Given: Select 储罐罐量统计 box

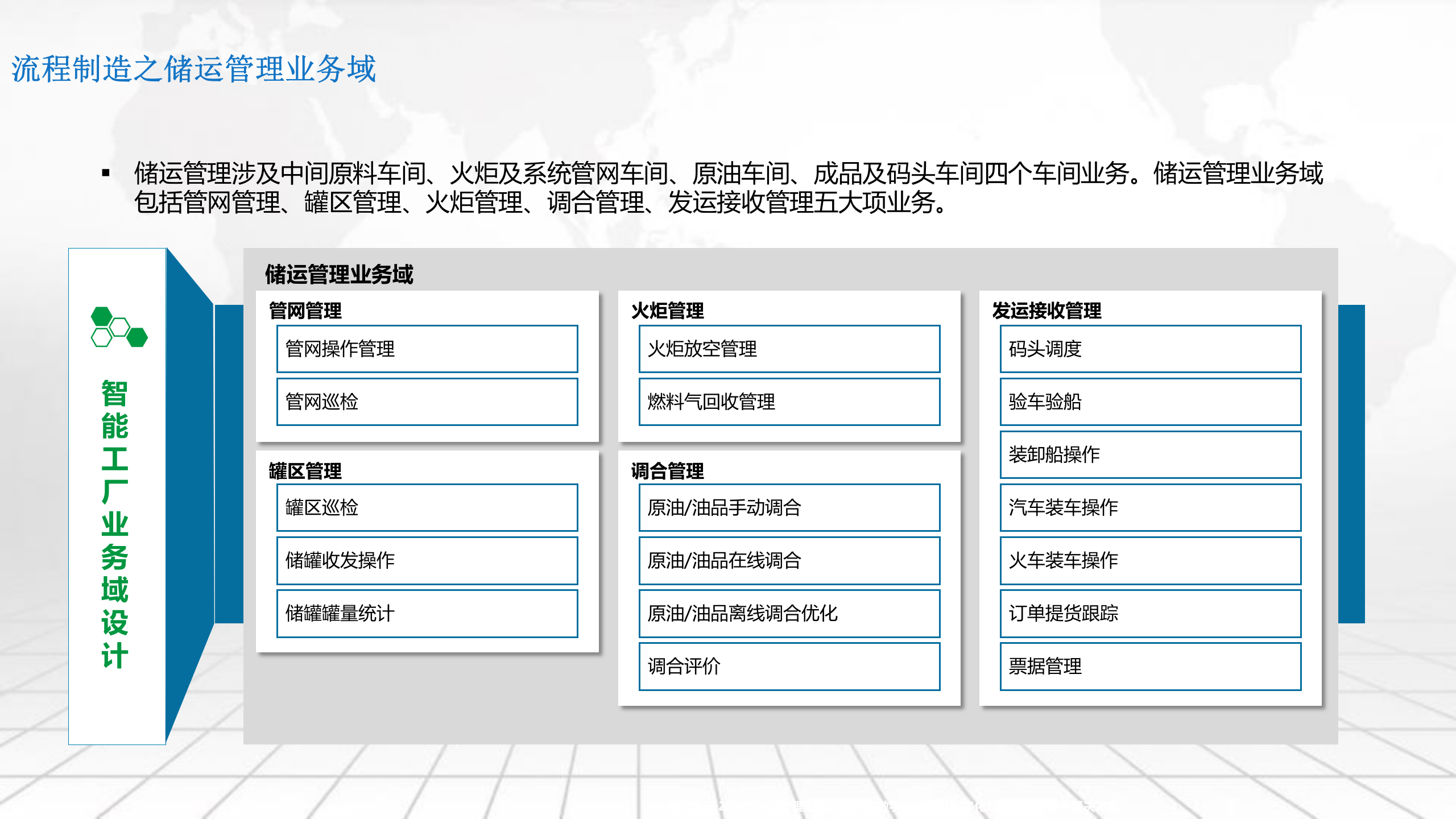Looking at the screenshot, I should click(x=427, y=613).
